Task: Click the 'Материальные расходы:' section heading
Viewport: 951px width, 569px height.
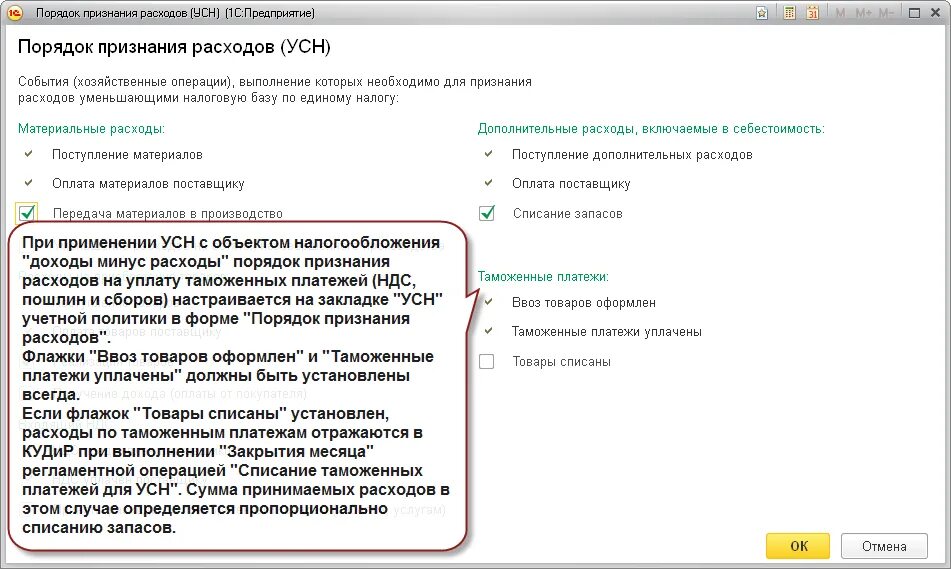Action: [x=91, y=129]
